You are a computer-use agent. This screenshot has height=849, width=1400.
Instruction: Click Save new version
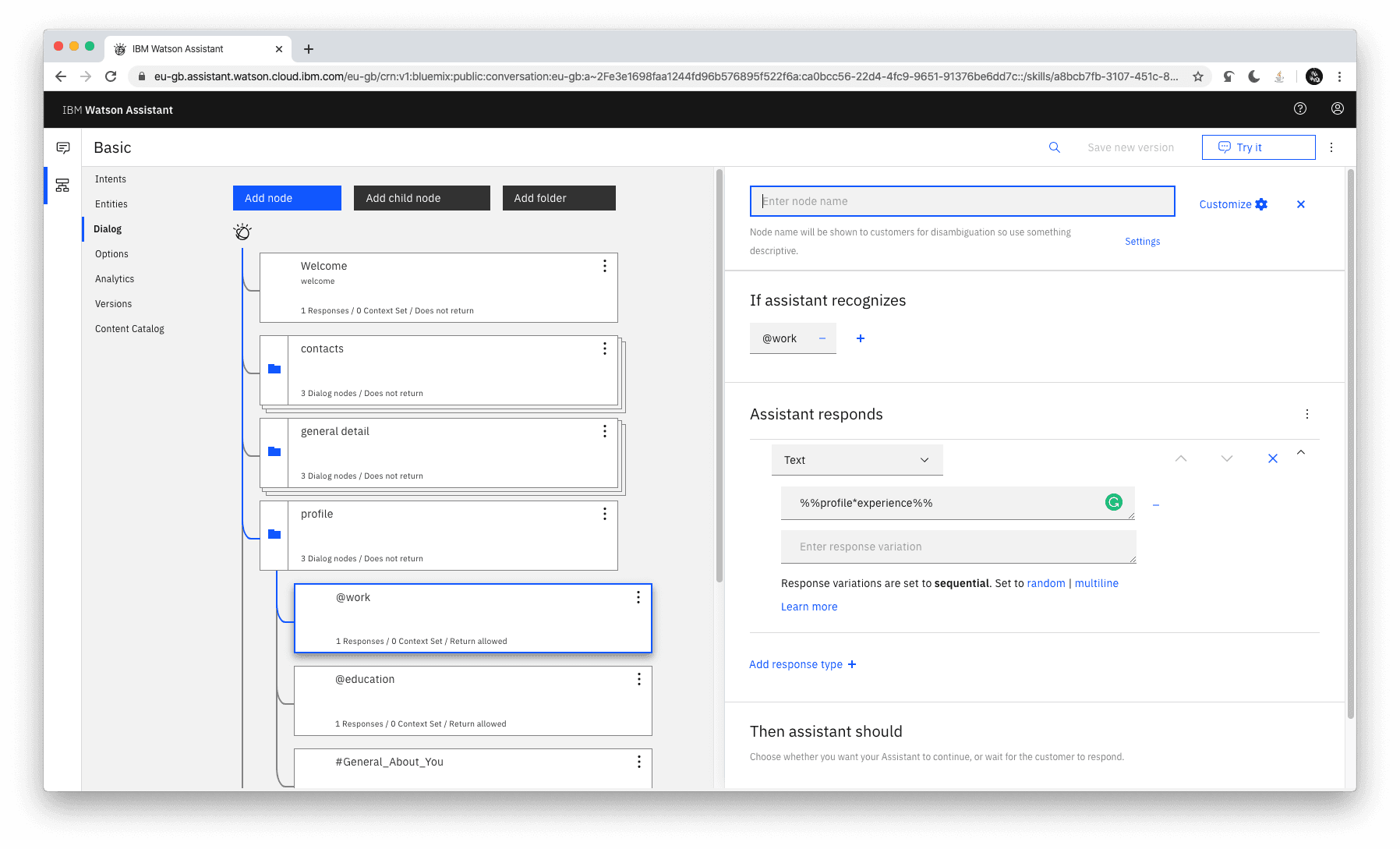coord(1130,147)
